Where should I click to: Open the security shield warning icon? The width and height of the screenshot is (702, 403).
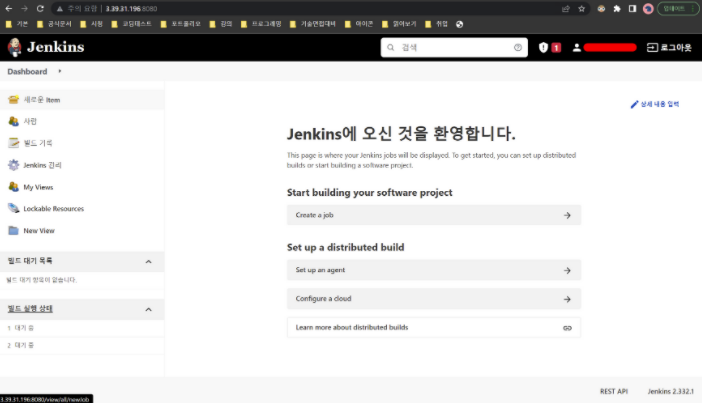pos(543,47)
